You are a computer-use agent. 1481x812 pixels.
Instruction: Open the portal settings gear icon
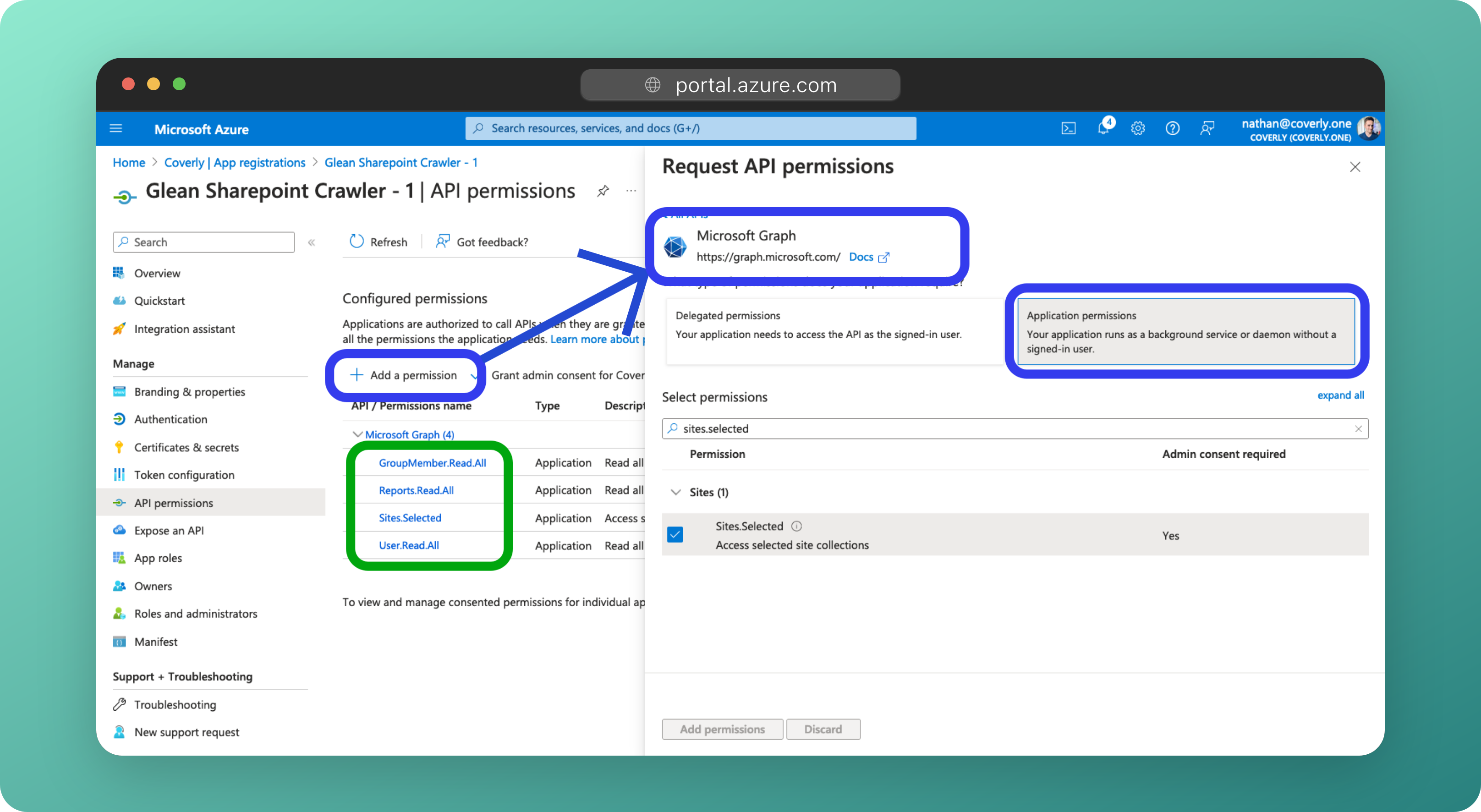(x=1138, y=128)
